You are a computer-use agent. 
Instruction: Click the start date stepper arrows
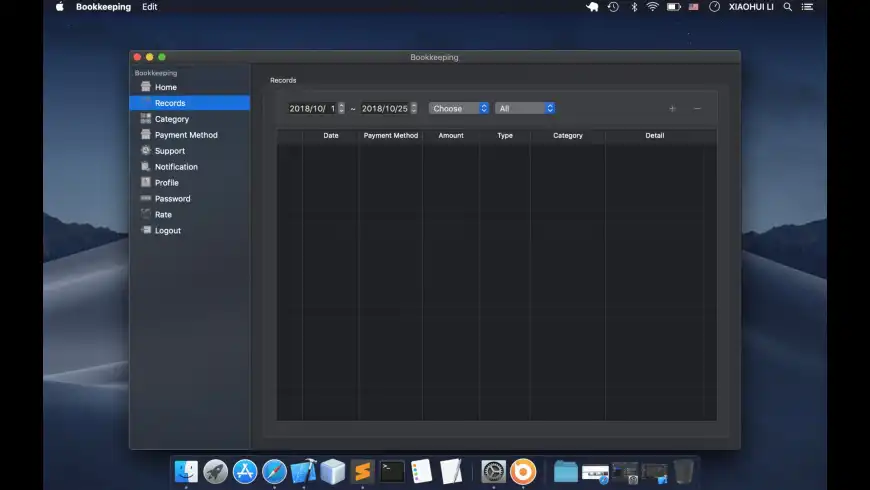tap(342, 108)
